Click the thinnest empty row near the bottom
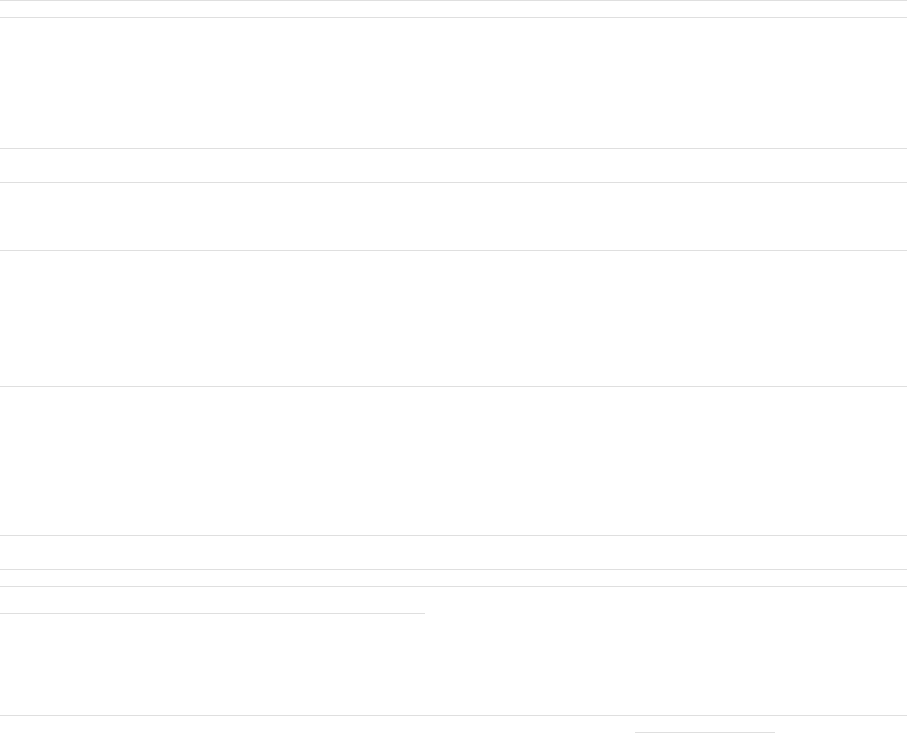 (453, 578)
